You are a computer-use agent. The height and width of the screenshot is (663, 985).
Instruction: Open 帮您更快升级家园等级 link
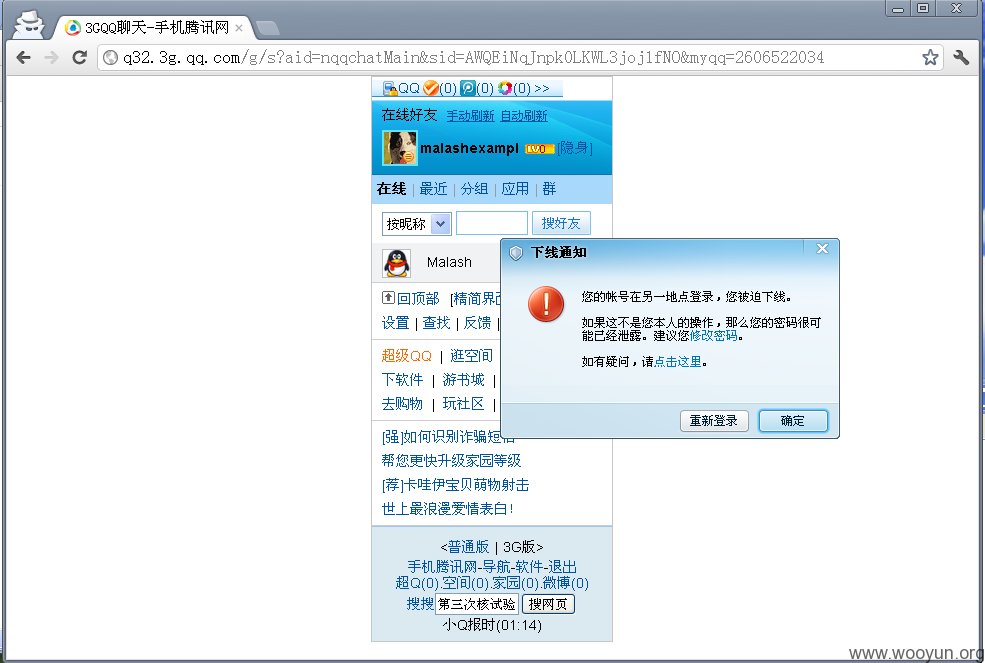(x=452, y=461)
